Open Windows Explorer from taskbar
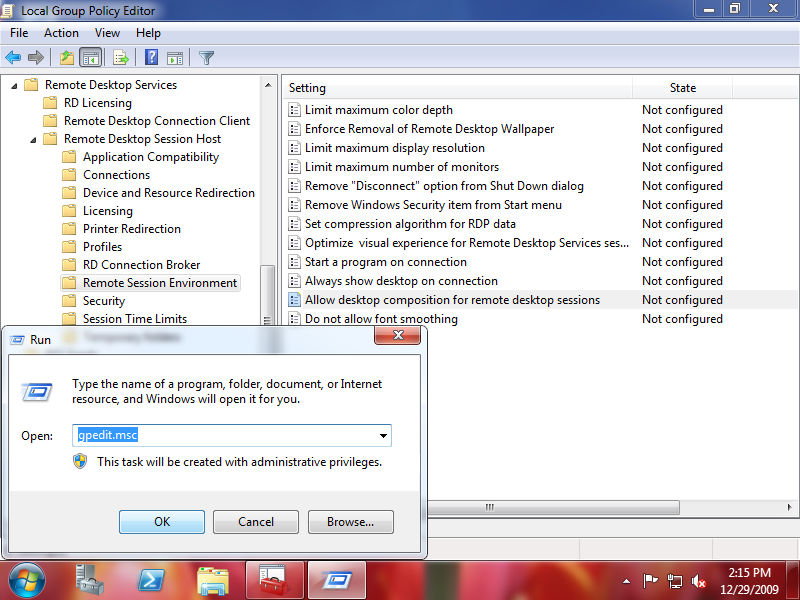Screen dimensions: 800x600 click(x=213, y=581)
